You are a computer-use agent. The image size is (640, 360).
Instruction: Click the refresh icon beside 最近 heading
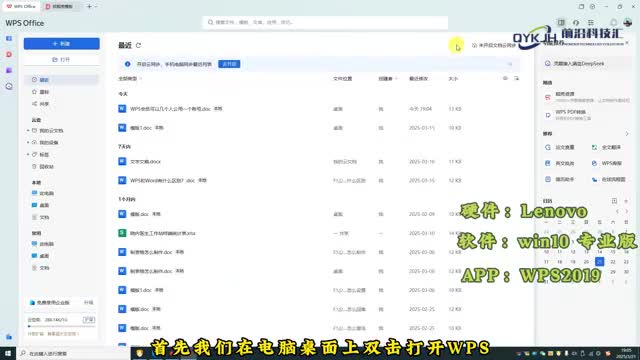(x=138, y=45)
